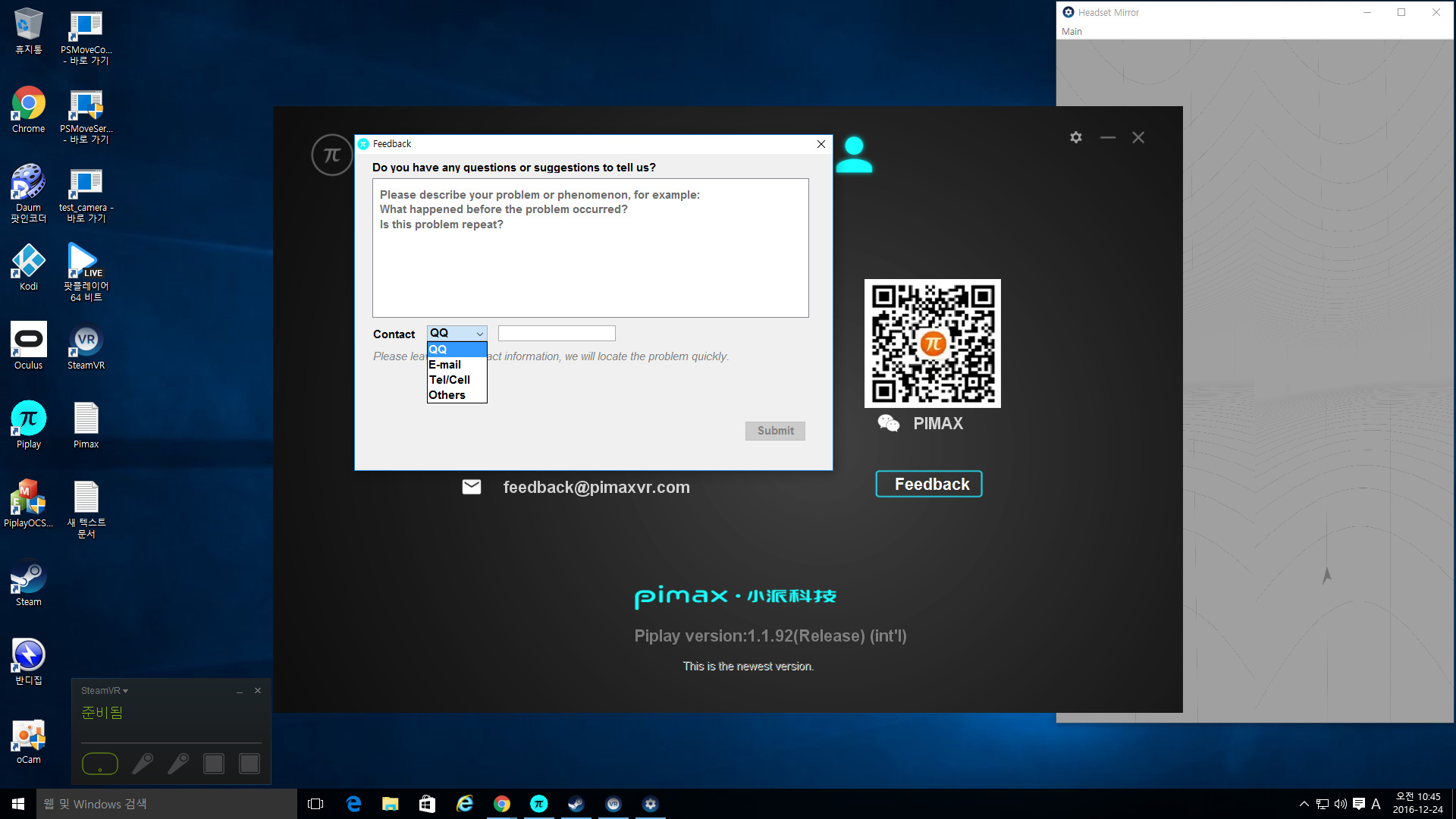Click feedback@pimaxvr.com address

point(596,487)
